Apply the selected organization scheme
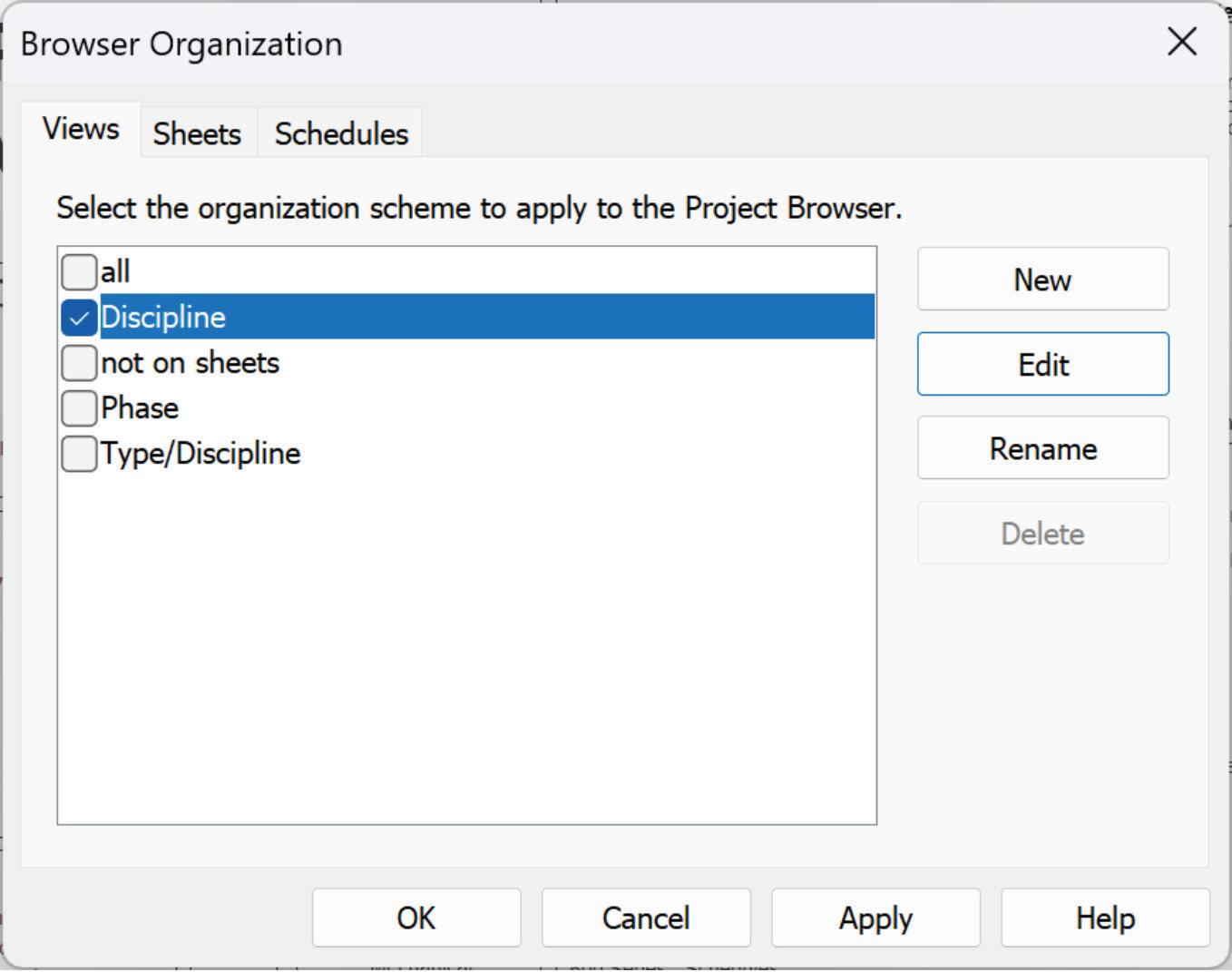1232x972 pixels. tap(875, 918)
